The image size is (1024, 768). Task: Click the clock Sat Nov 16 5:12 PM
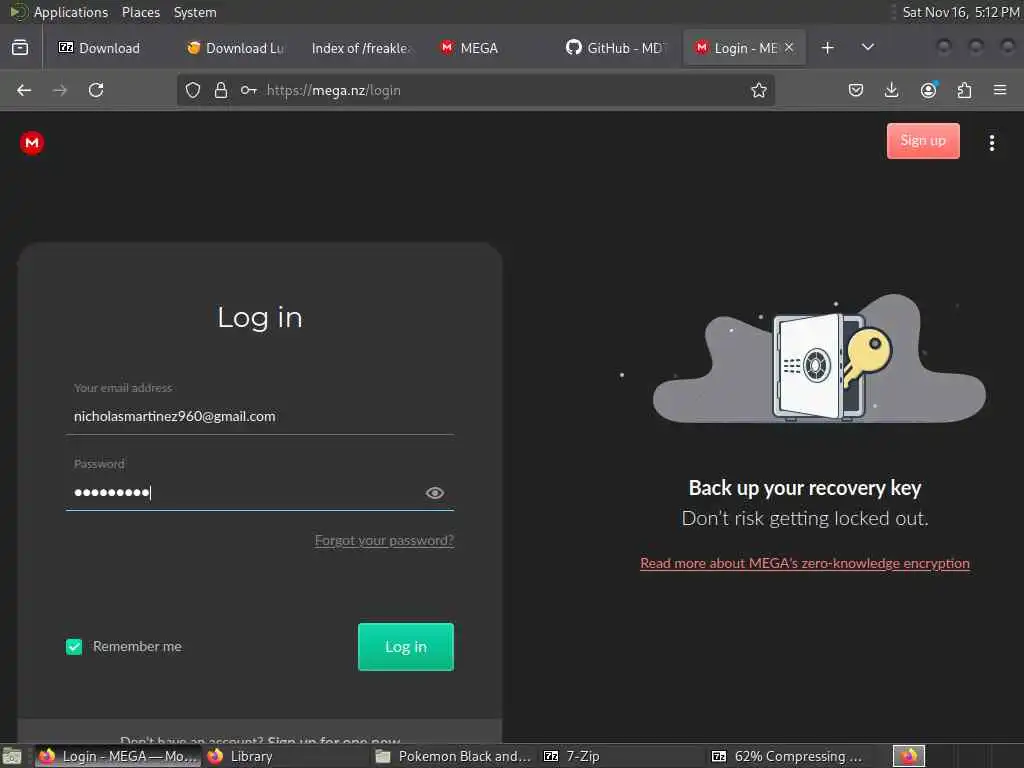point(961,12)
